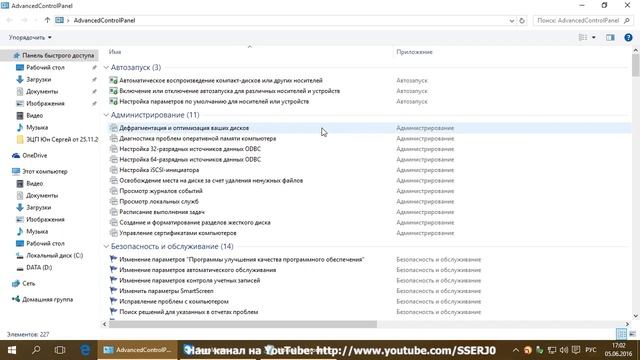This screenshot has width=640, height=360.
Task: Click scroll down arrow of file list
Action: coord(636,316)
